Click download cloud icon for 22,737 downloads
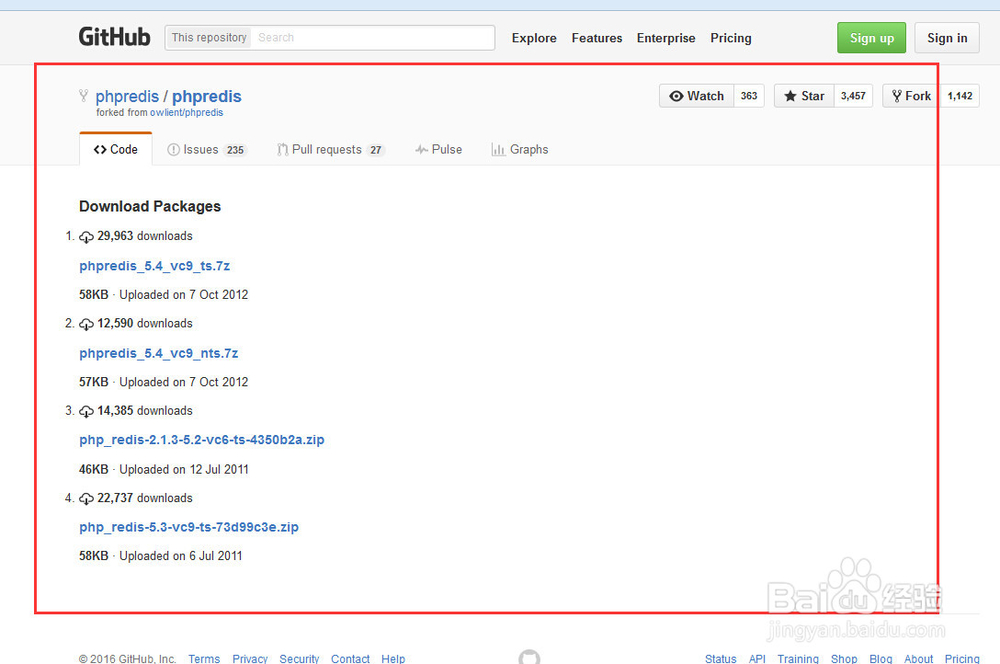 point(86,499)
